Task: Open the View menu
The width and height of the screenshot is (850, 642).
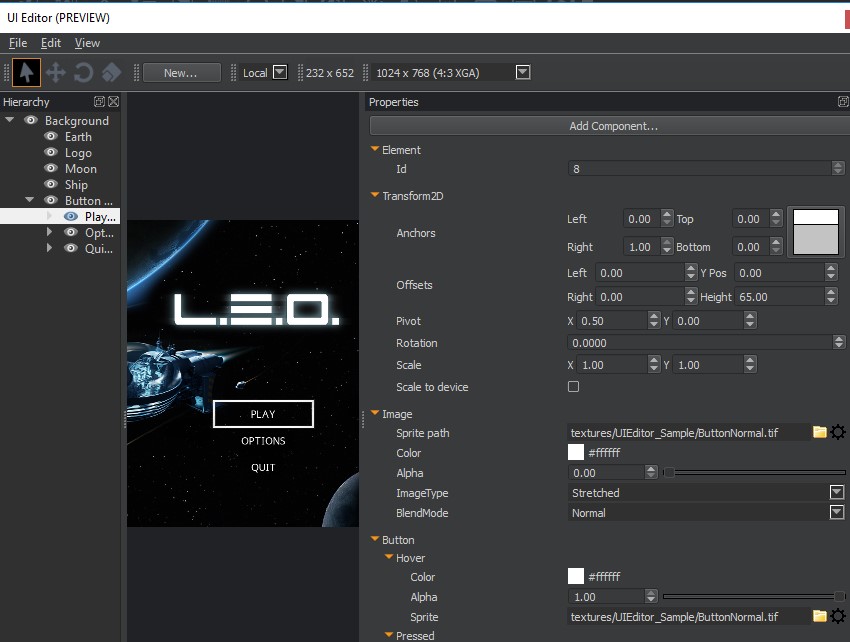Action: [x=87, y=43]
